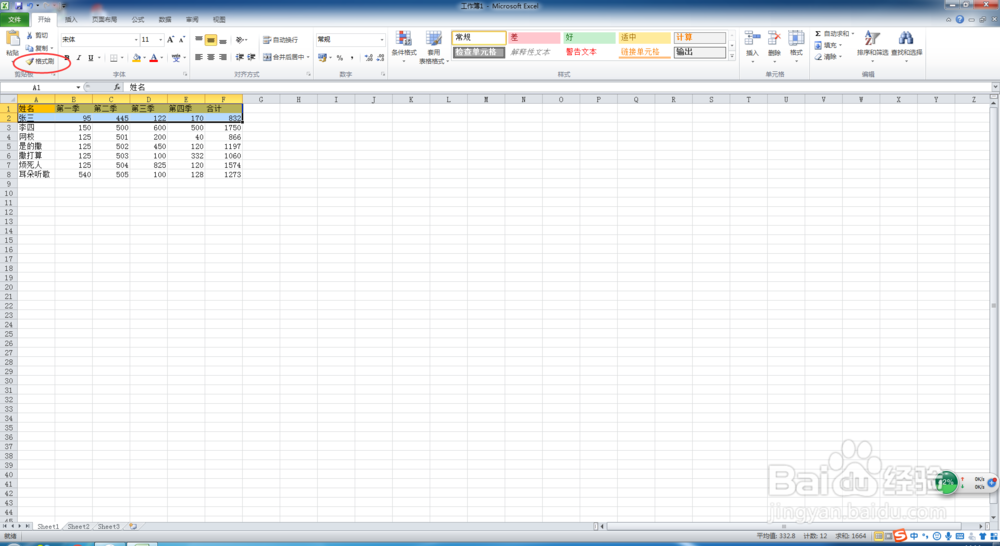Screen dimensions: 1000x546
Task: Expand the font color dropdown arrow
Action: [x=161, y=58]
